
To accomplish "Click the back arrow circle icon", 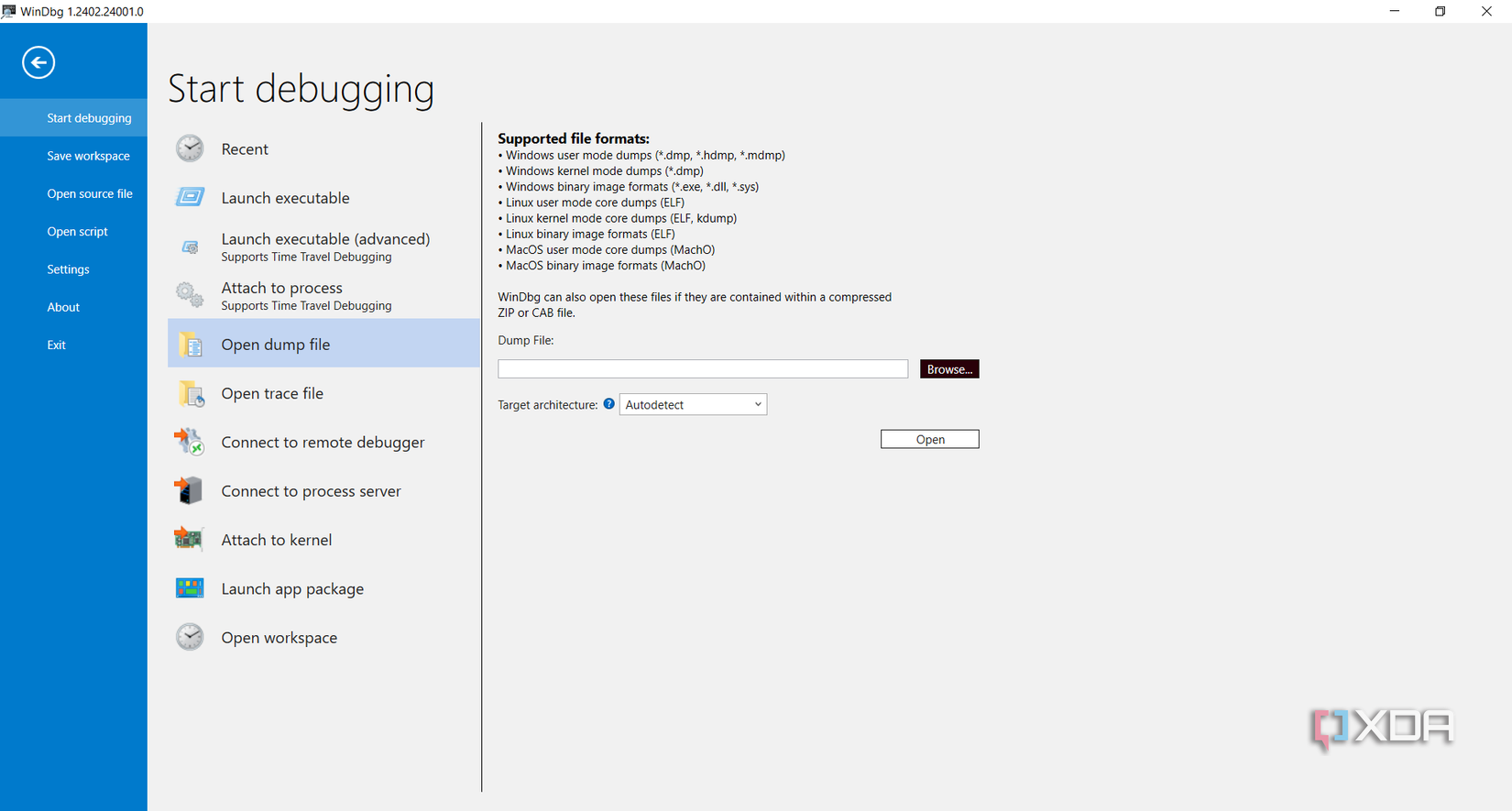I will click(38, 62).
